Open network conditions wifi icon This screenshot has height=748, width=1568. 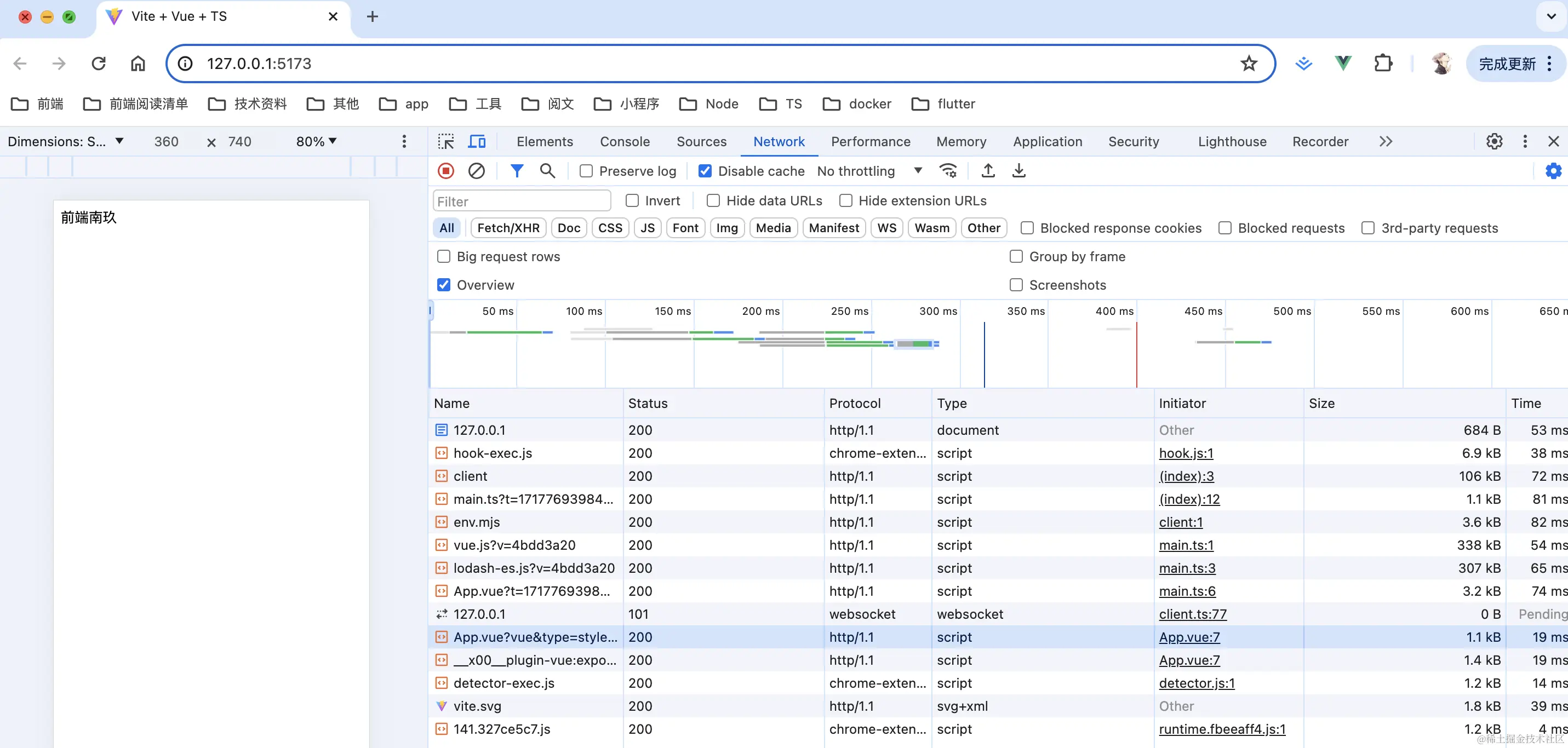pos(948,171)
